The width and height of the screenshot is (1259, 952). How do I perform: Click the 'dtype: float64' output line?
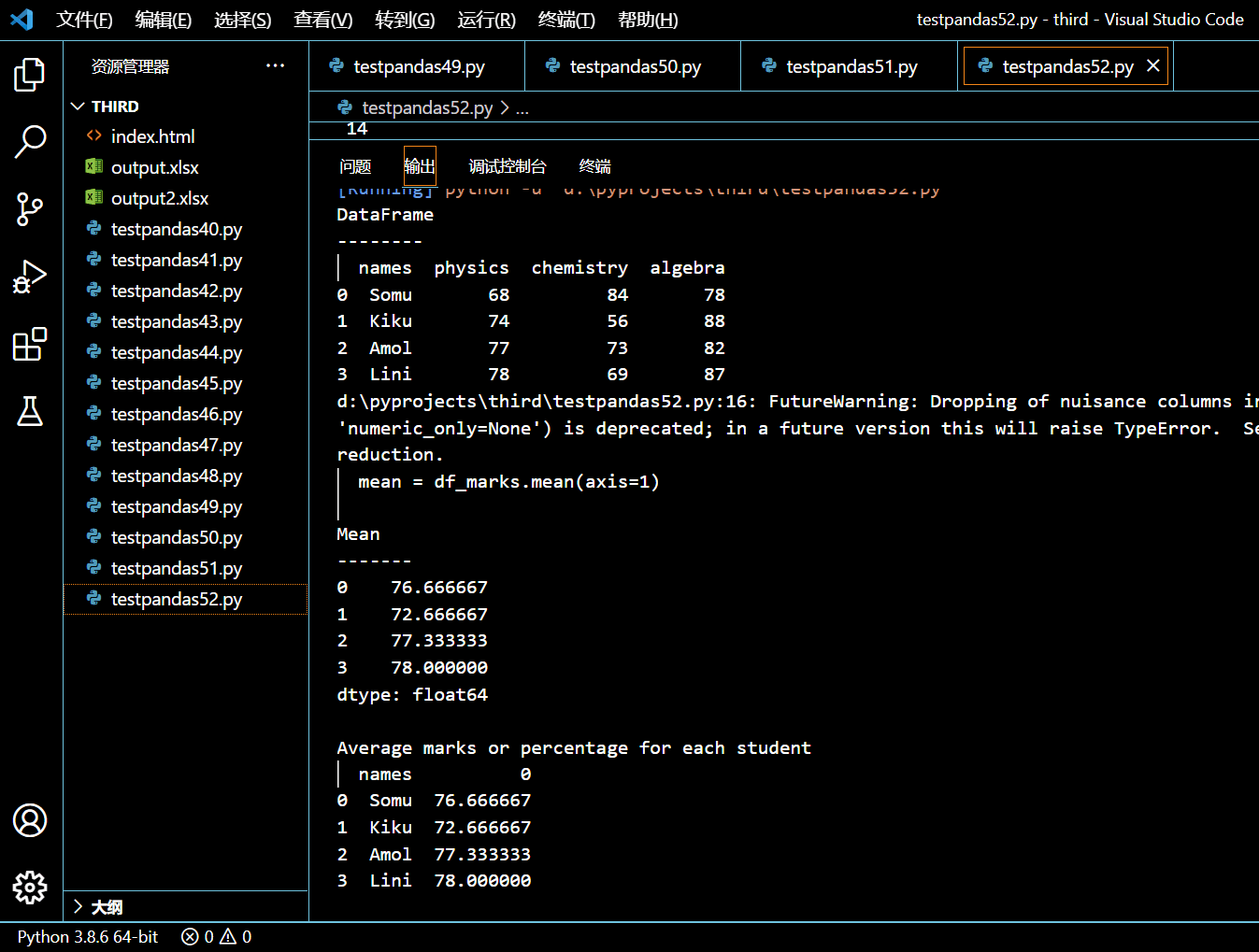pyautogui.click(x=412, y=694)
